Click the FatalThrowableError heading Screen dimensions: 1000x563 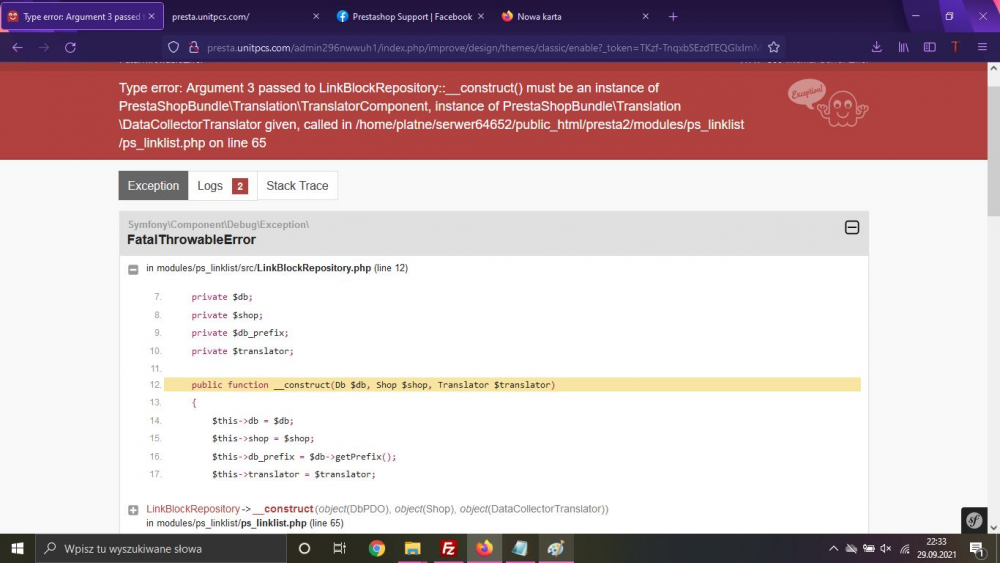tap(191, 240)
